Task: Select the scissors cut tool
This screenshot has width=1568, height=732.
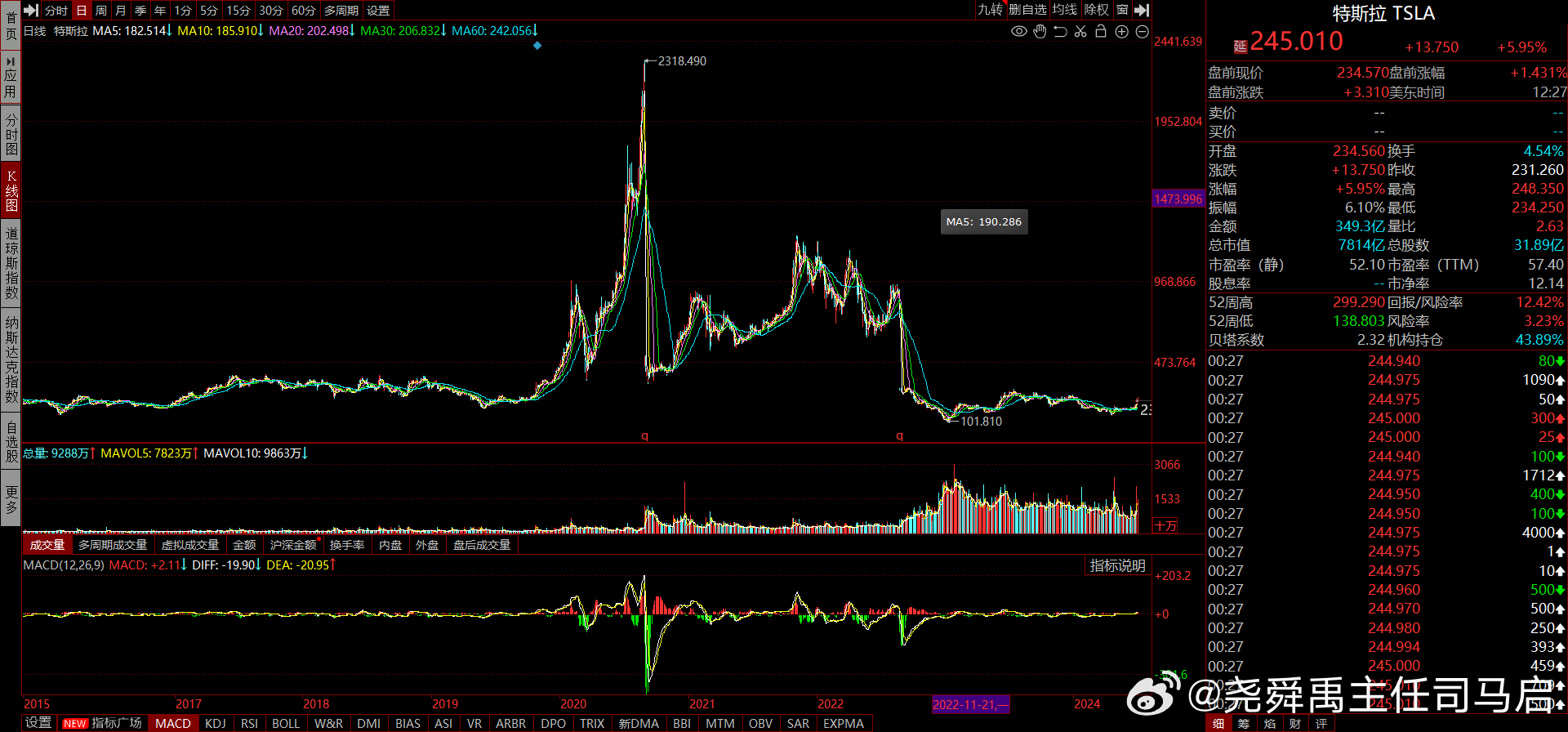Action: click(x=1080, y=32)
